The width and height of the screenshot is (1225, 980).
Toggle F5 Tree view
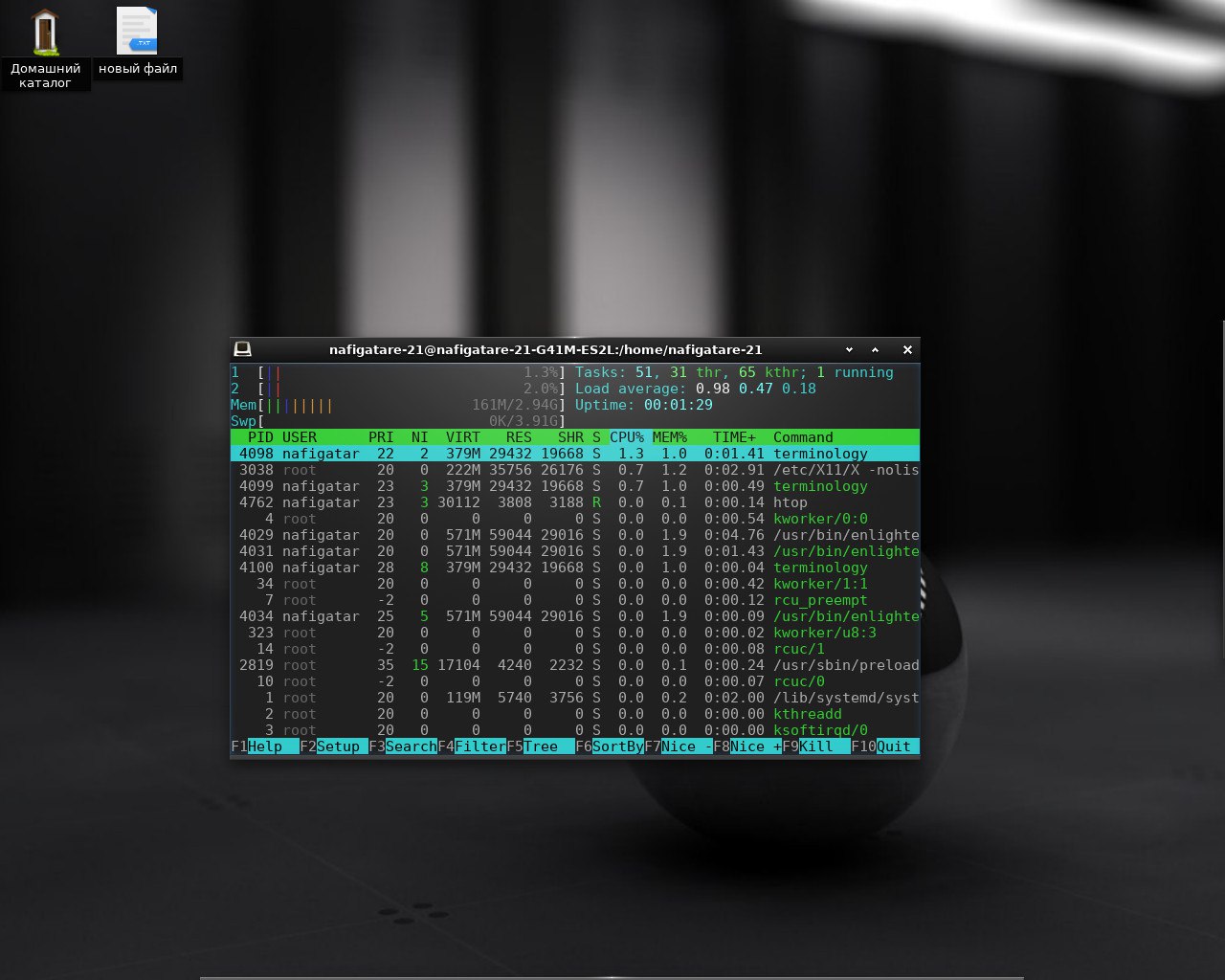point(541,746)
